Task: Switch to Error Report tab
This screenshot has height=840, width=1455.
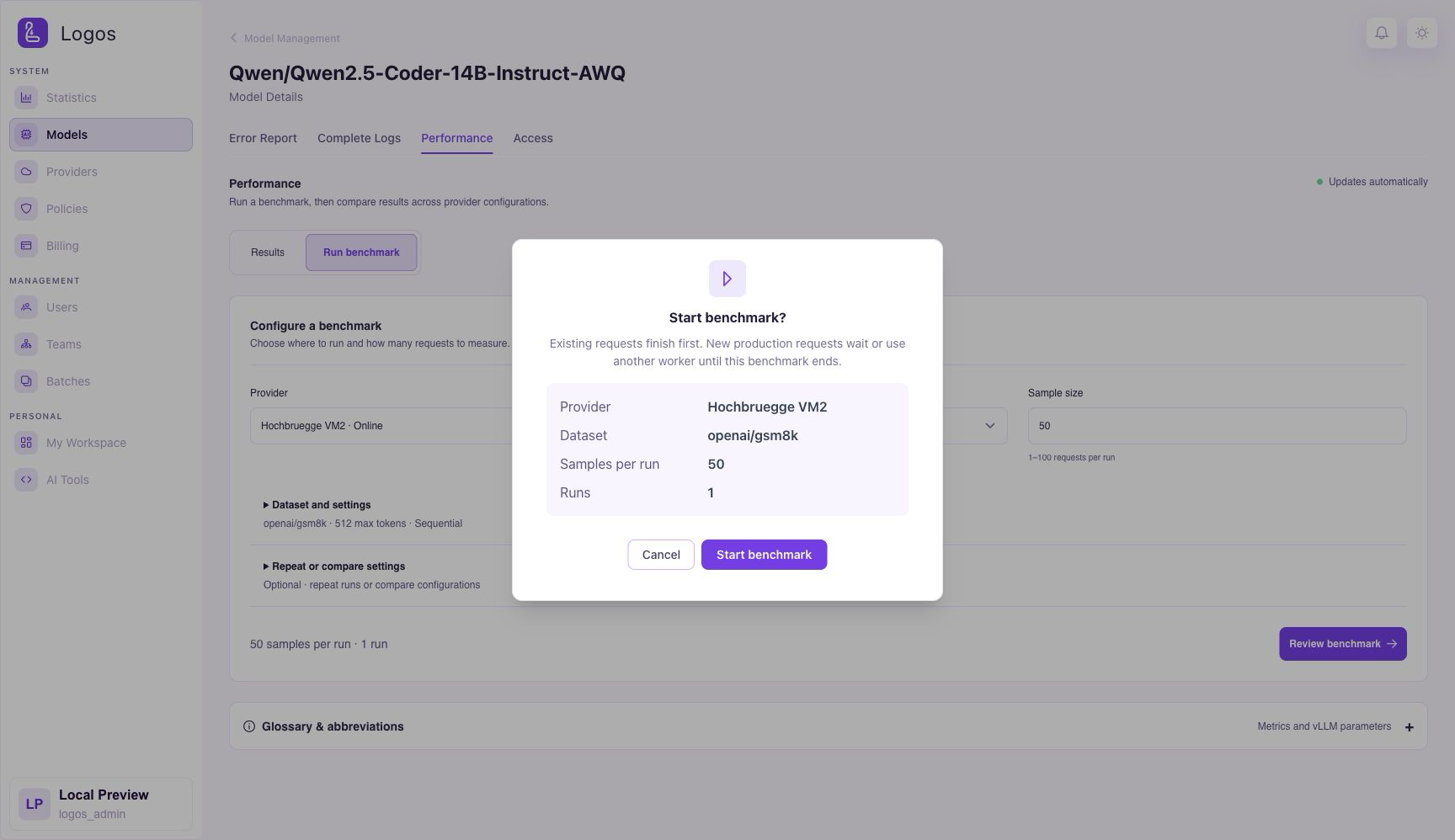Action: (263, 138)
